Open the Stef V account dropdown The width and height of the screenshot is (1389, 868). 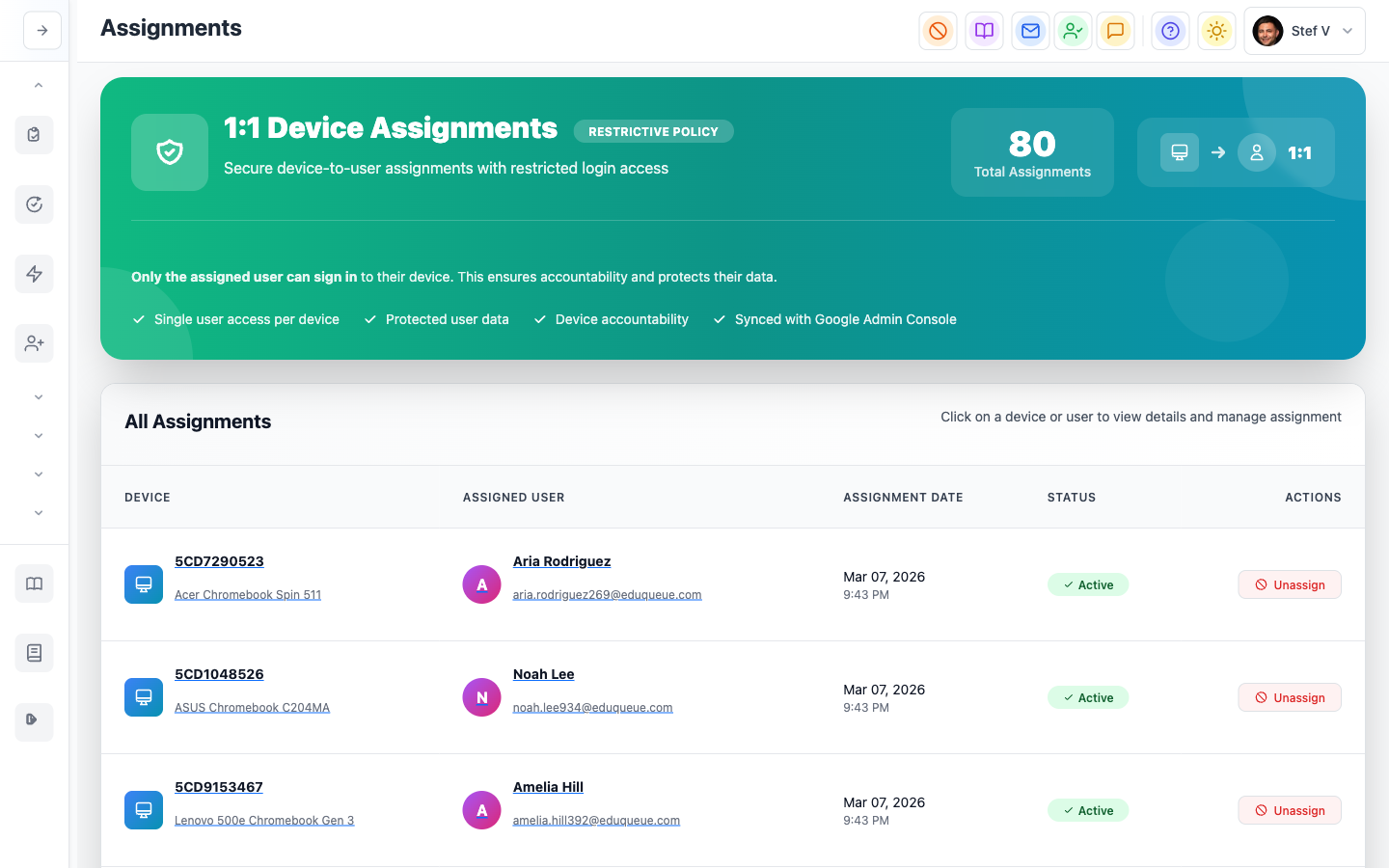coord(1304,30)
